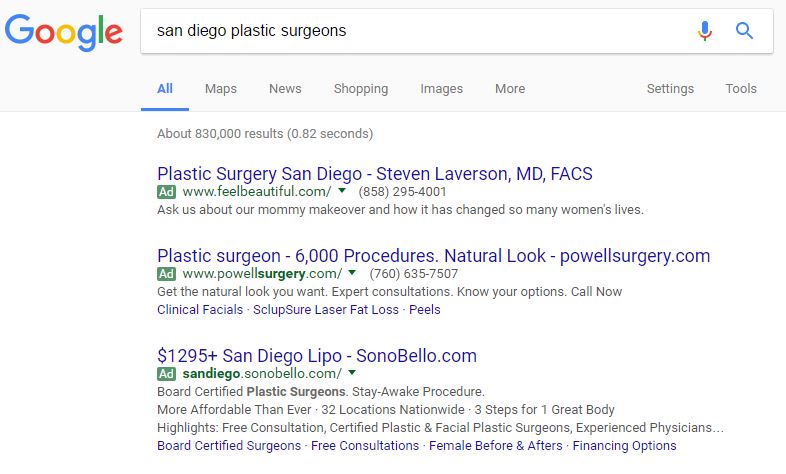Click the magnifying glass search icon
The height and width of the screenshot is (474, 786).
[x=744, y=31]
